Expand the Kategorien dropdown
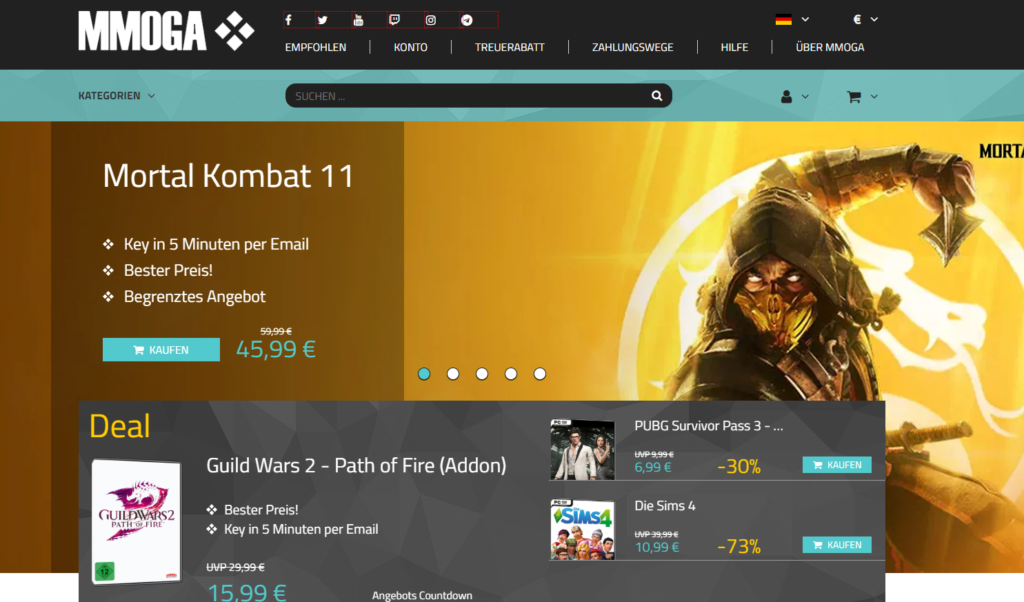Viewport: 1024px width, 602px height. 117,96
